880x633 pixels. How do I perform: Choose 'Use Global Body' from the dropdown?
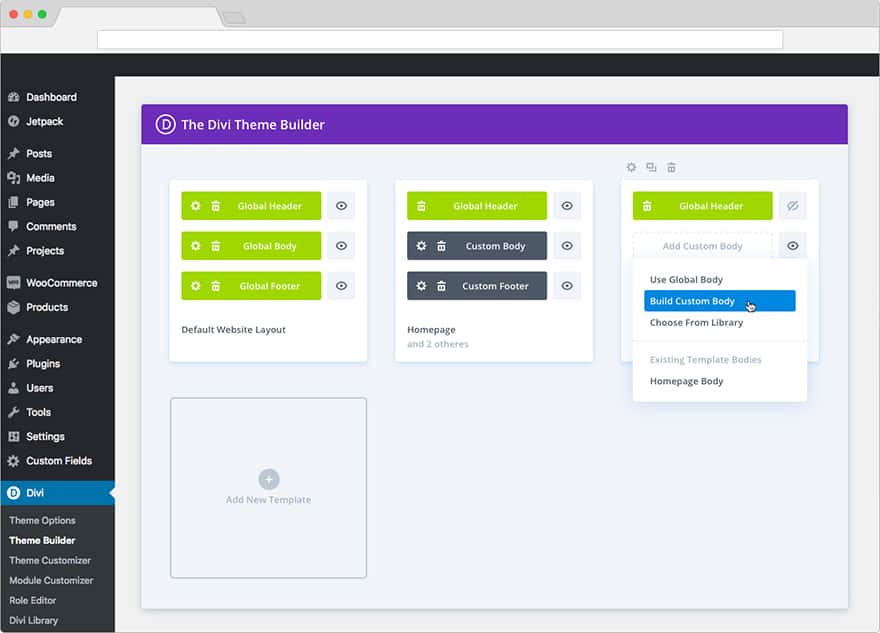pyautogui.click(x=686, y=280)
